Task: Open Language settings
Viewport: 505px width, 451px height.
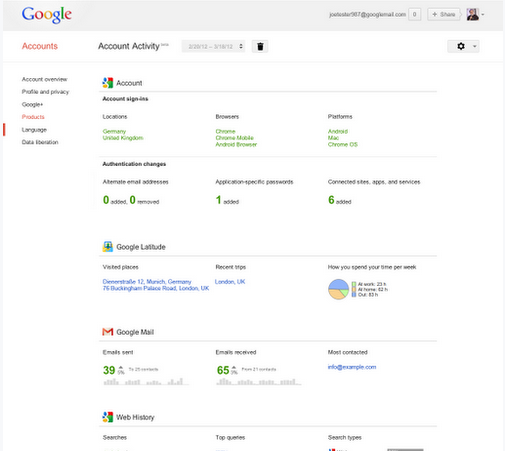Action: click(34, 130)
